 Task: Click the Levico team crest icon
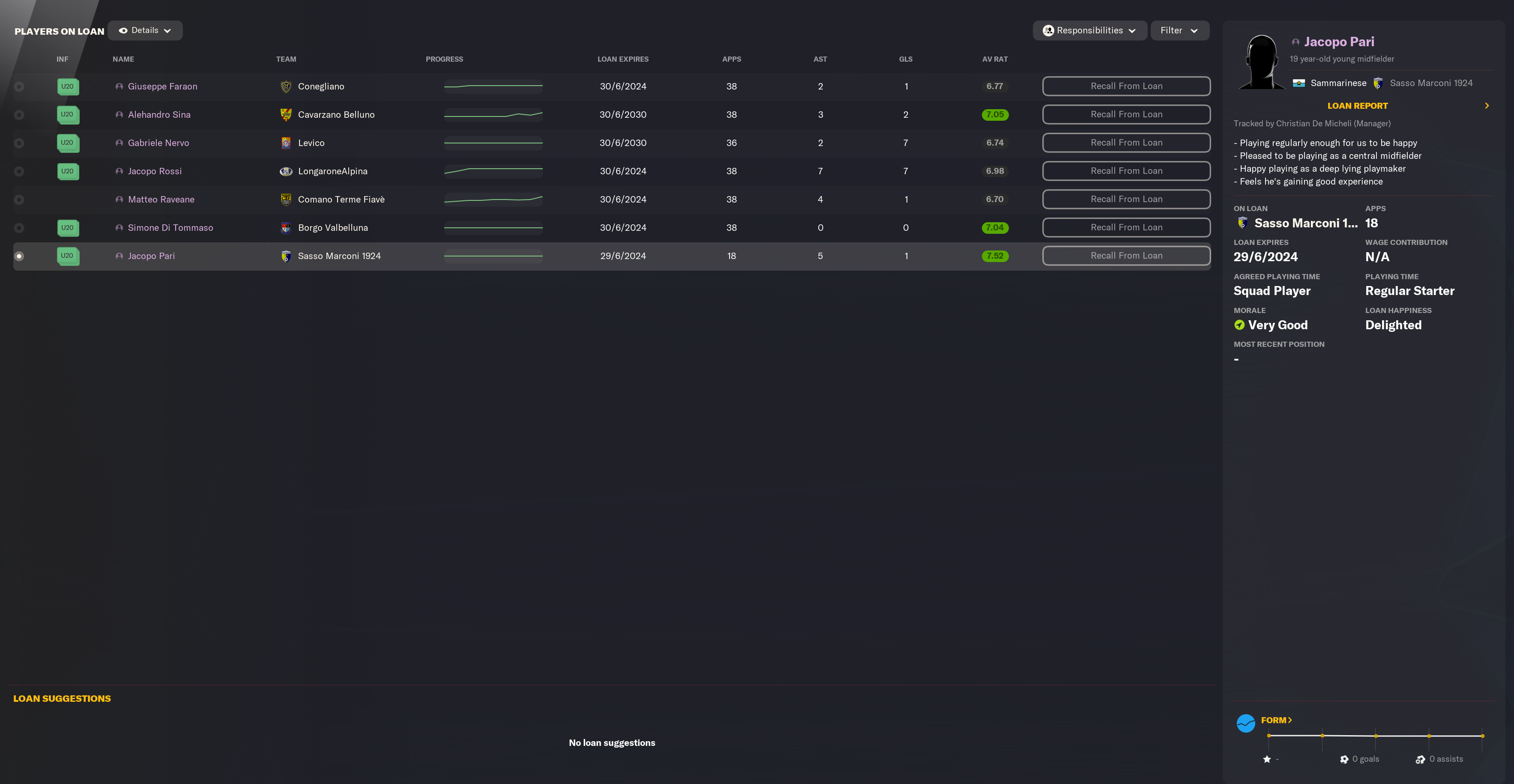286,143
